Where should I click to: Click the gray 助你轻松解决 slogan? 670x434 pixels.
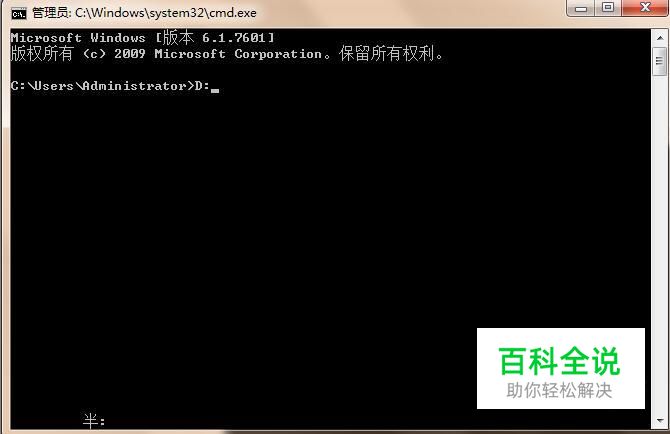pos(559,390)
